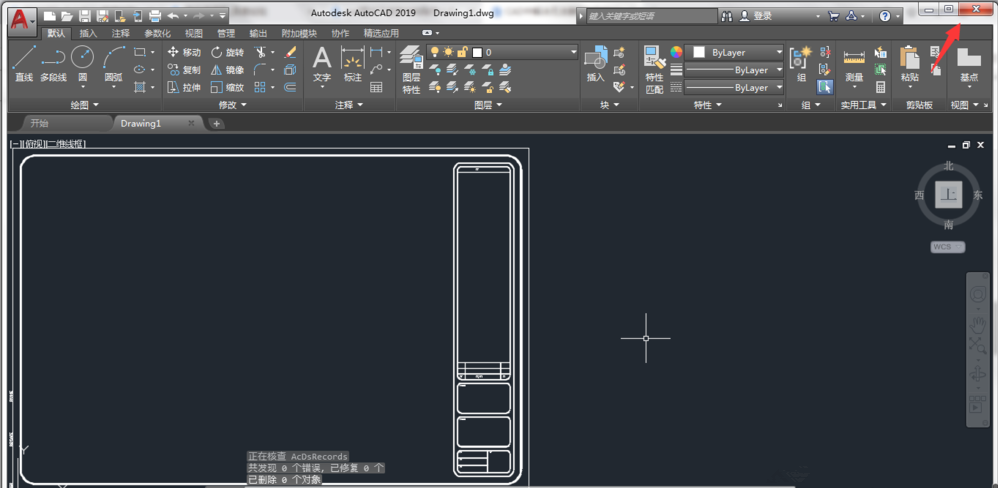
Task: Toggle the layer lock padlock icon
Action: pos(462,52)
